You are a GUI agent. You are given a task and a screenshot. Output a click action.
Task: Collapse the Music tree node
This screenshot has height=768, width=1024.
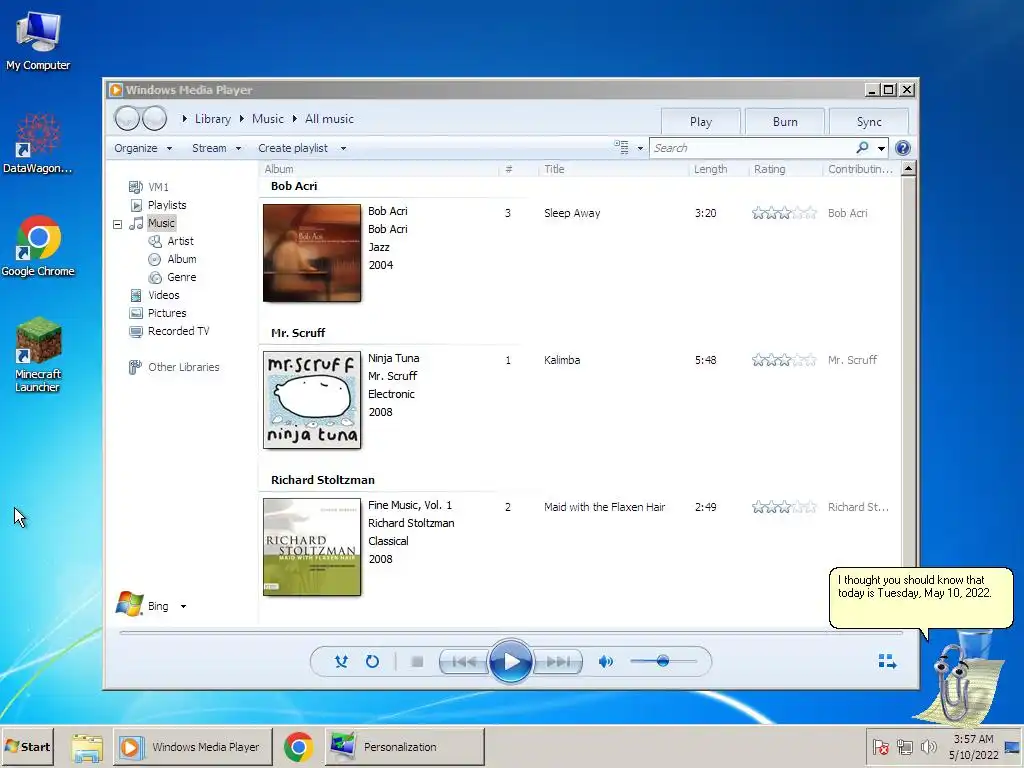pos(118,224)
